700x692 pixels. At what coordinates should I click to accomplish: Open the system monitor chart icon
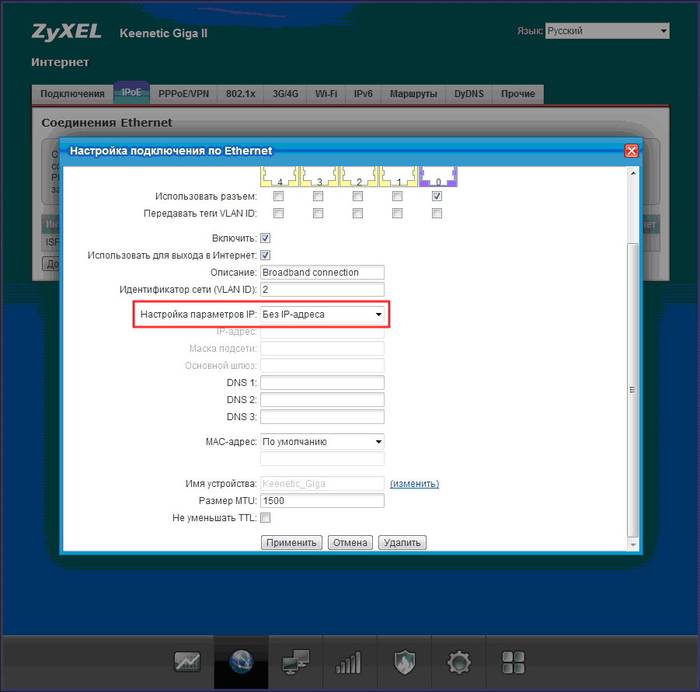pyautogui.click(x=187, y=662)
